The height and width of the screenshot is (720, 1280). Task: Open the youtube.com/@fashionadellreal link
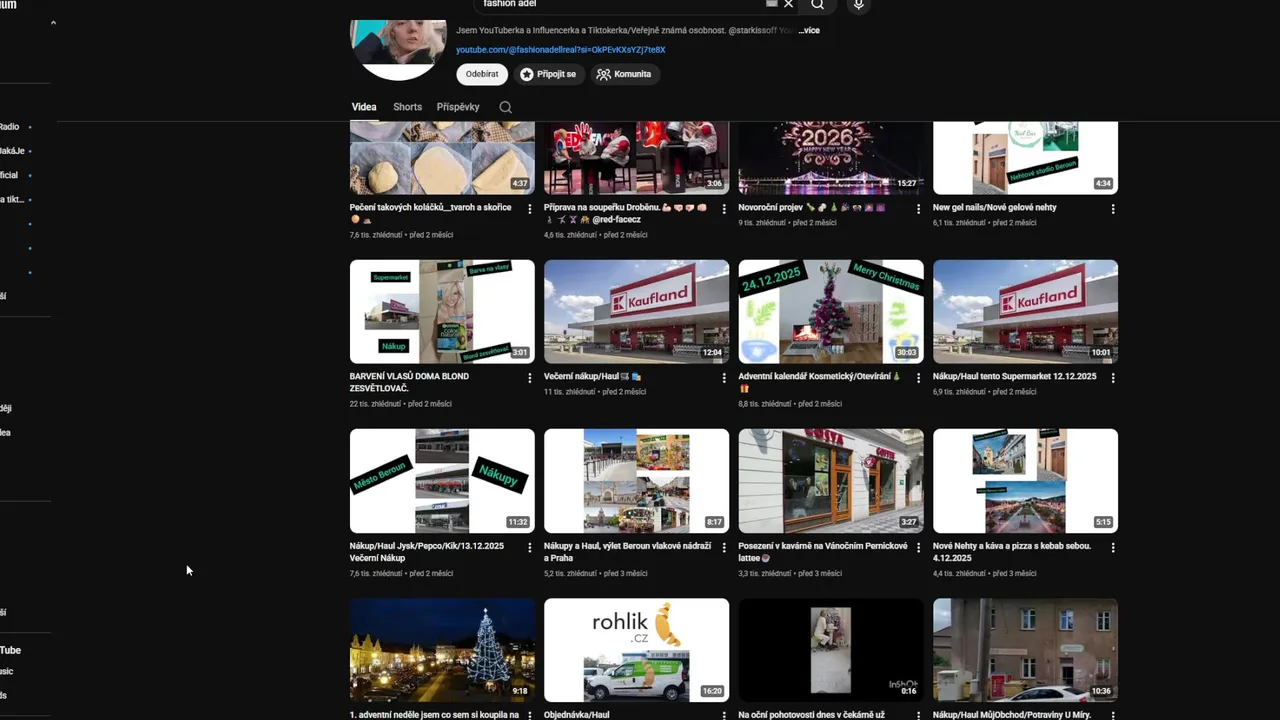(560, 50)
